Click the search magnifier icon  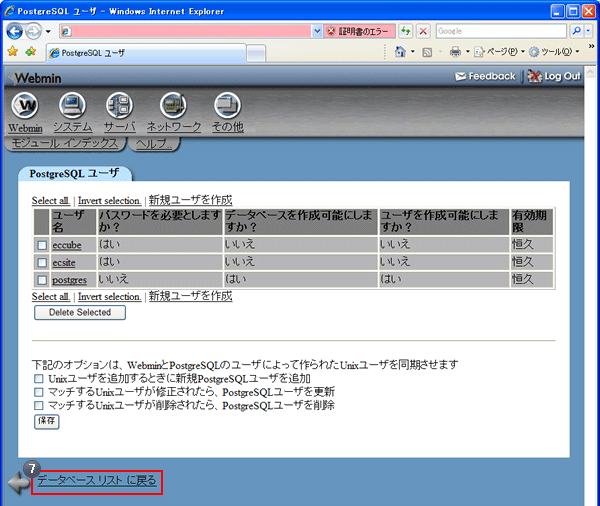pyautogui.click(x=576, y=31)
